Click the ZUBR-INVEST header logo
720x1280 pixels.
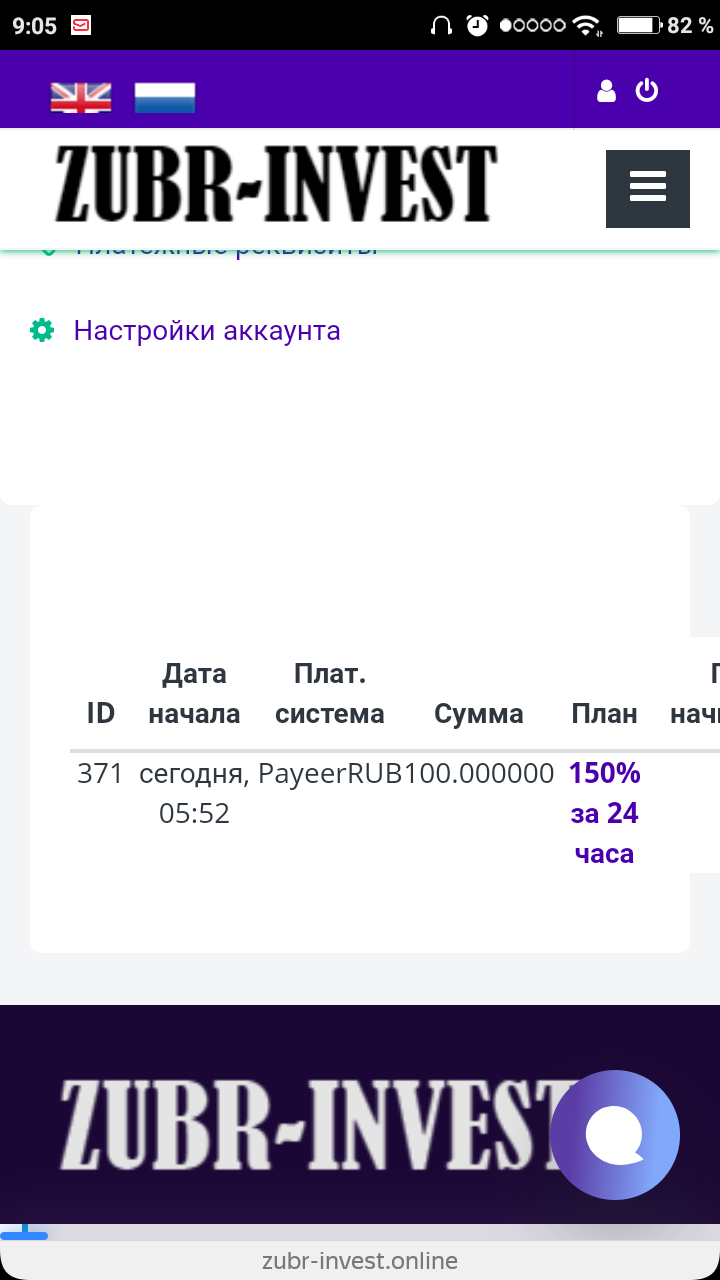coord(275,185)
